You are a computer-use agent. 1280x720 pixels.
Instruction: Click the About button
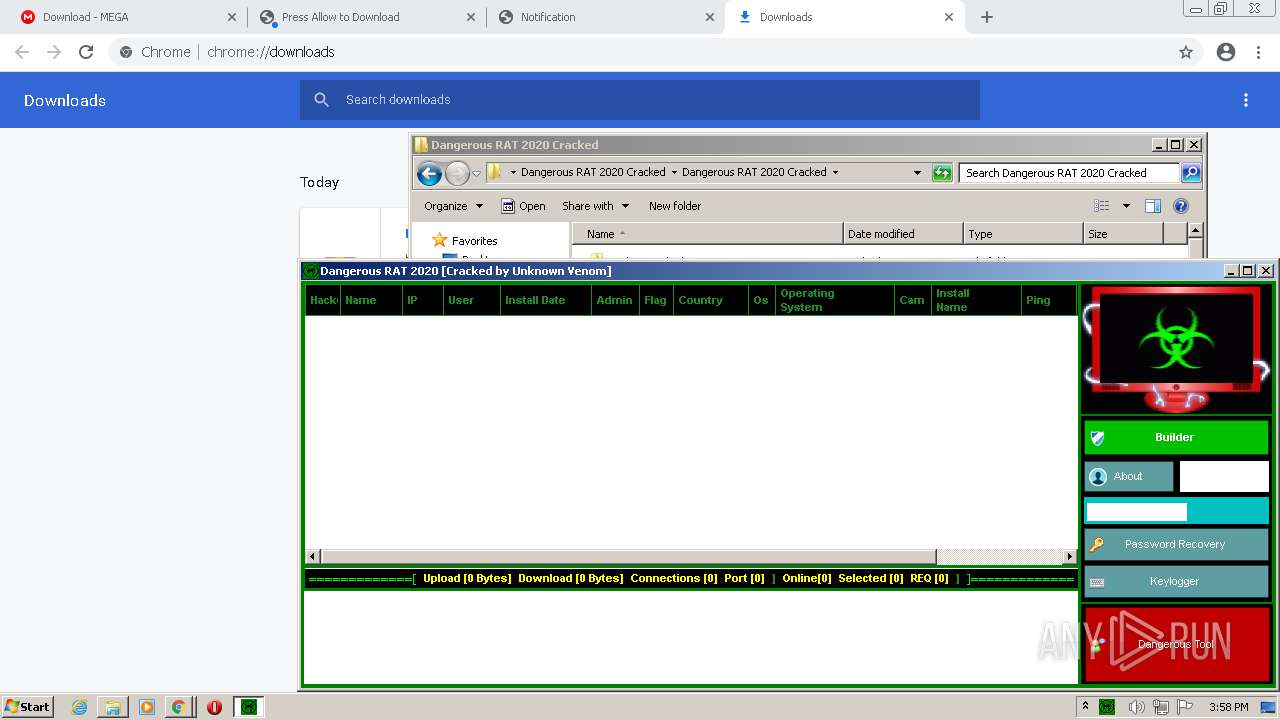pyautogui.click(x=1129, y=477)
